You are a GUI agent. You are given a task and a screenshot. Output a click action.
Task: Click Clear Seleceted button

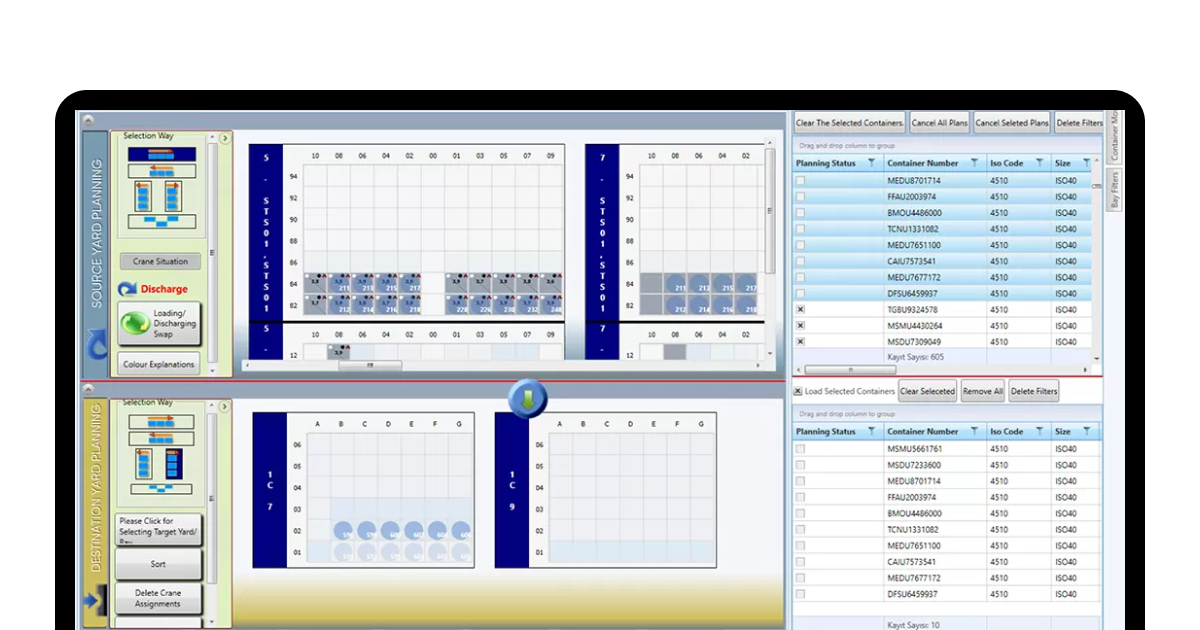click(x=928, y=391)
